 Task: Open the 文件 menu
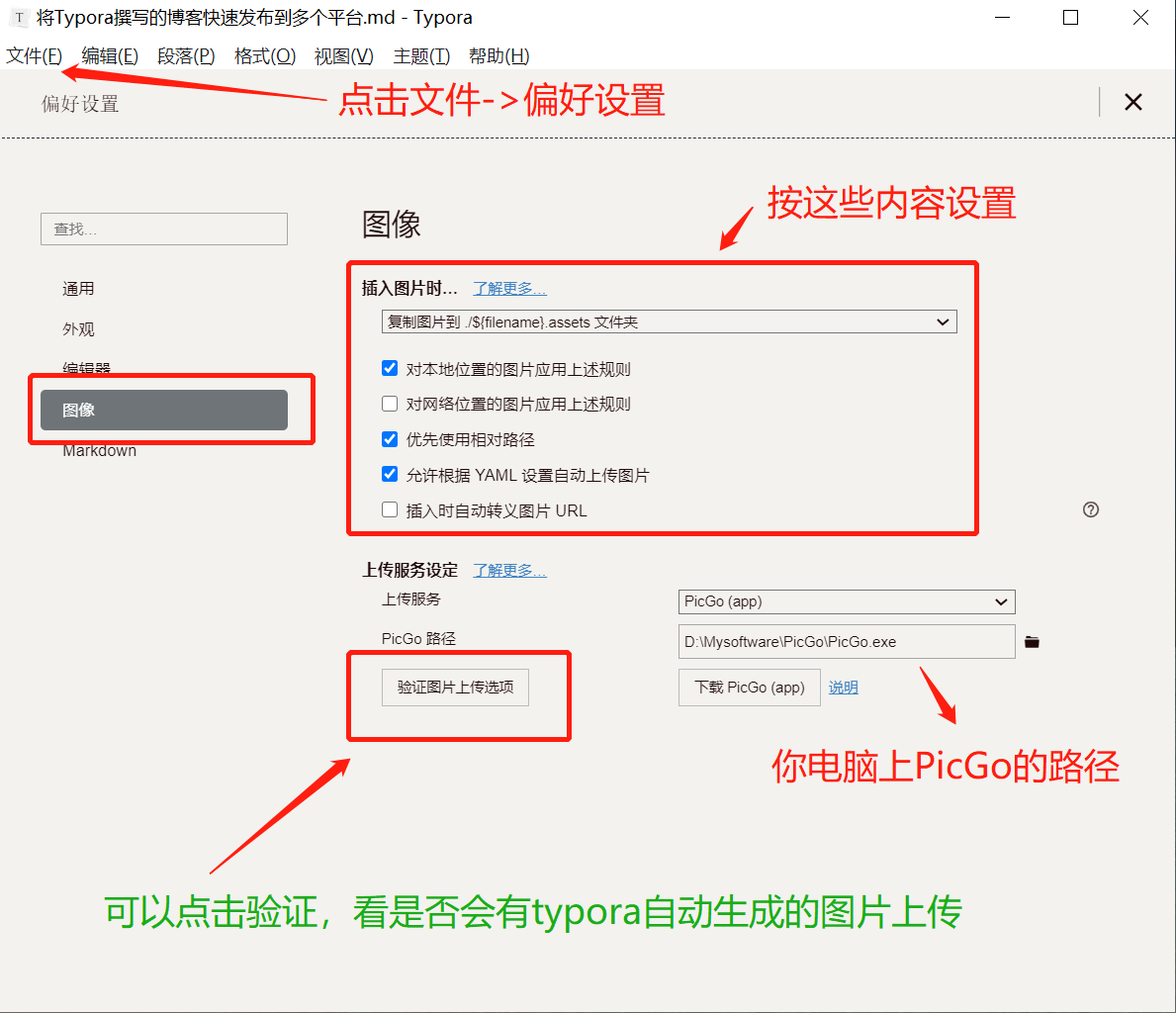click(x=33, y=56)
